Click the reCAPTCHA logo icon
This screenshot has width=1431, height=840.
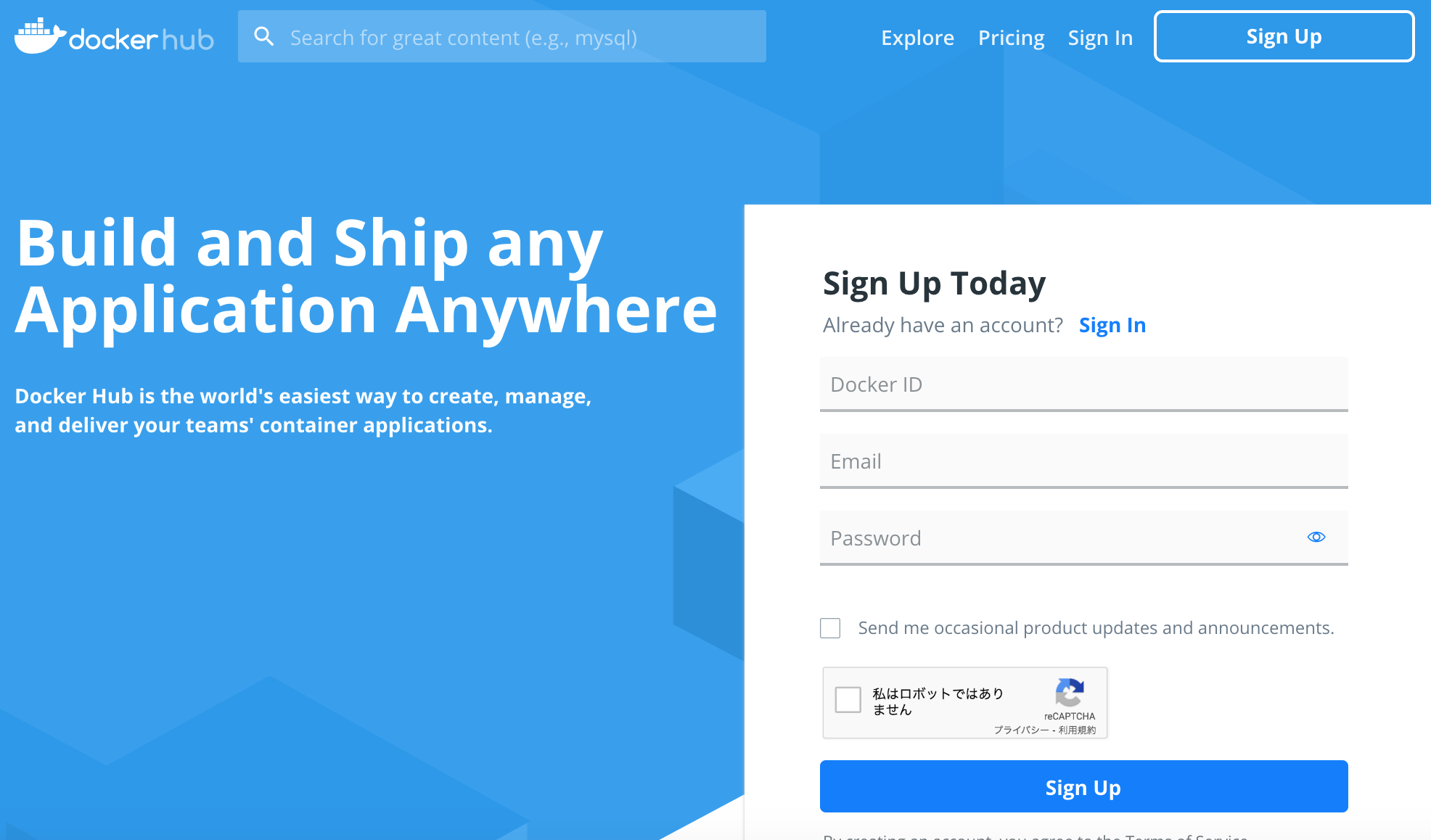coord(1069,693)
